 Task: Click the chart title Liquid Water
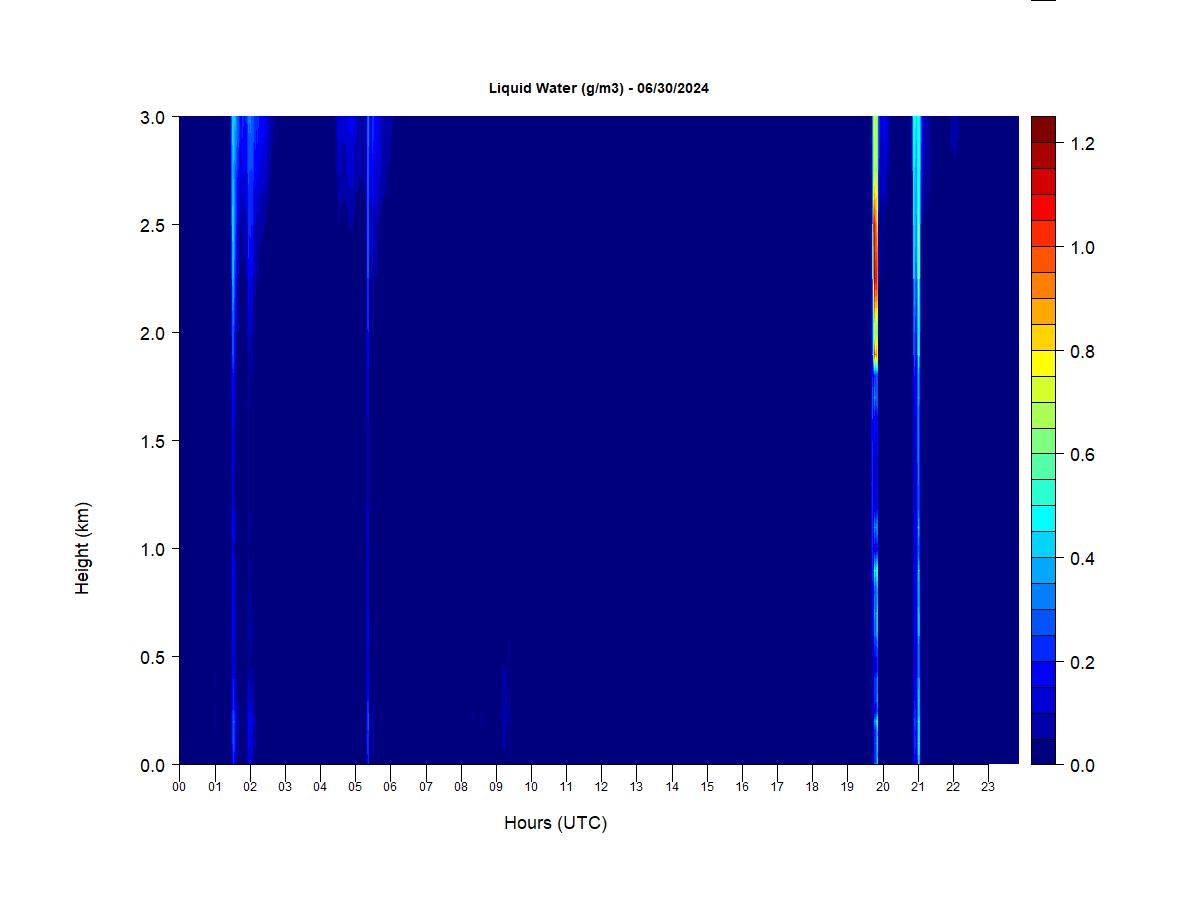tap(598, 88)
